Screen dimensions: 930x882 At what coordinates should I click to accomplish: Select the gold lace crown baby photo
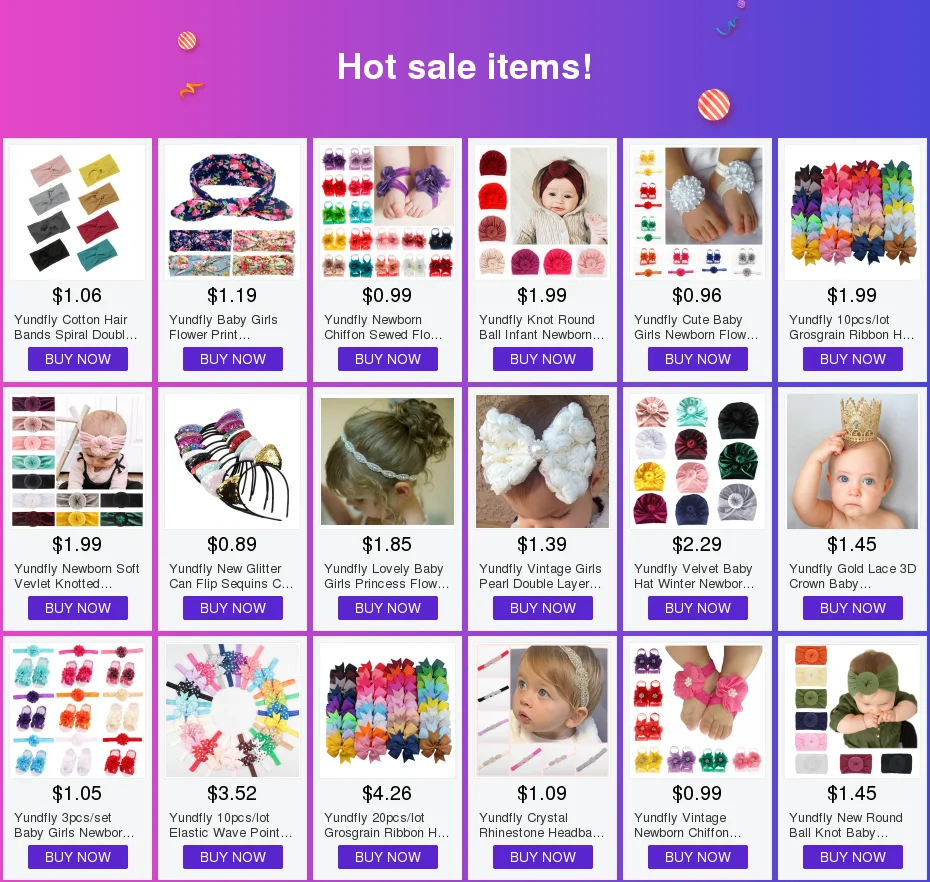[x=852, y=461]
